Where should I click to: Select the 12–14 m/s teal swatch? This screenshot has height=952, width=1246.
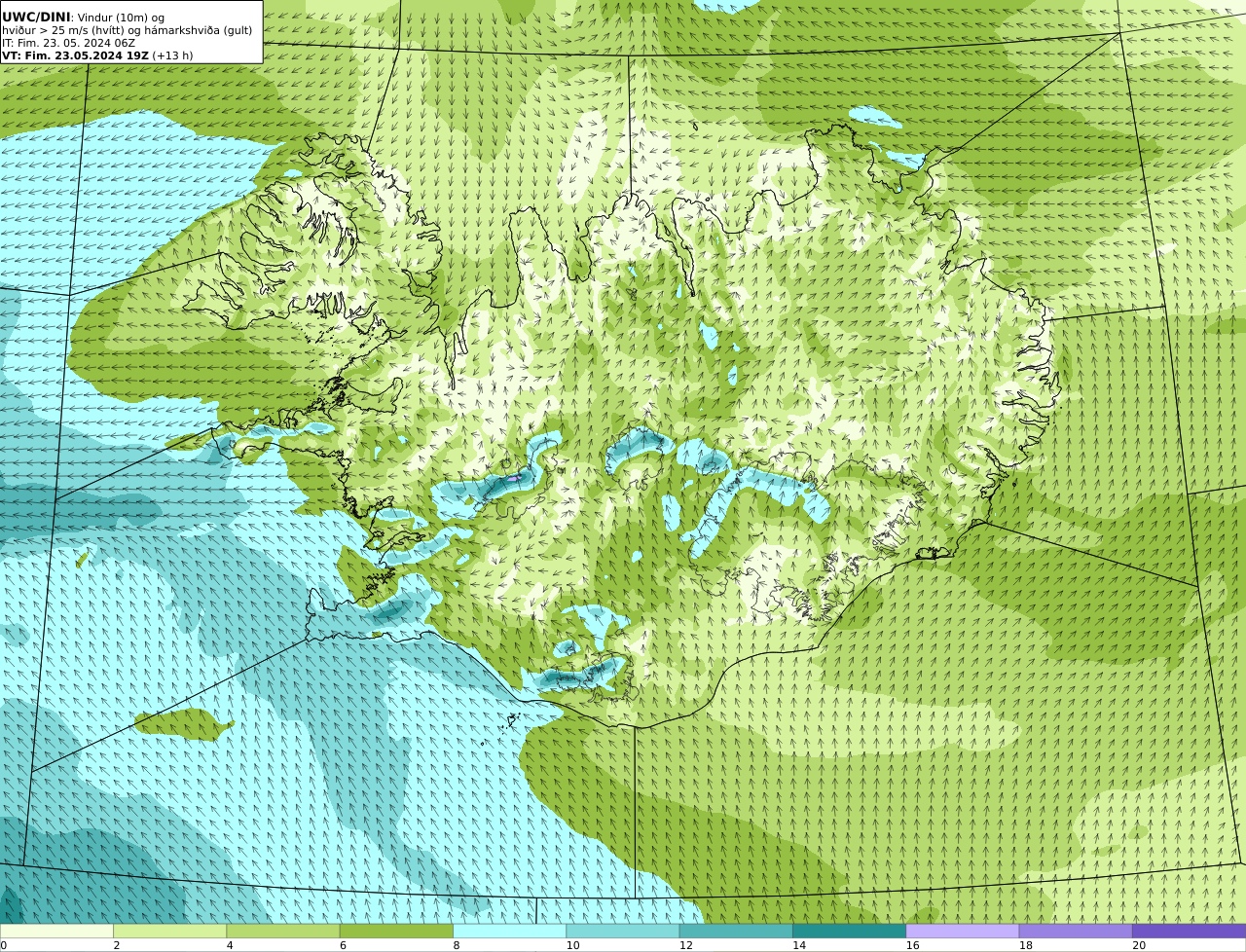736,931
